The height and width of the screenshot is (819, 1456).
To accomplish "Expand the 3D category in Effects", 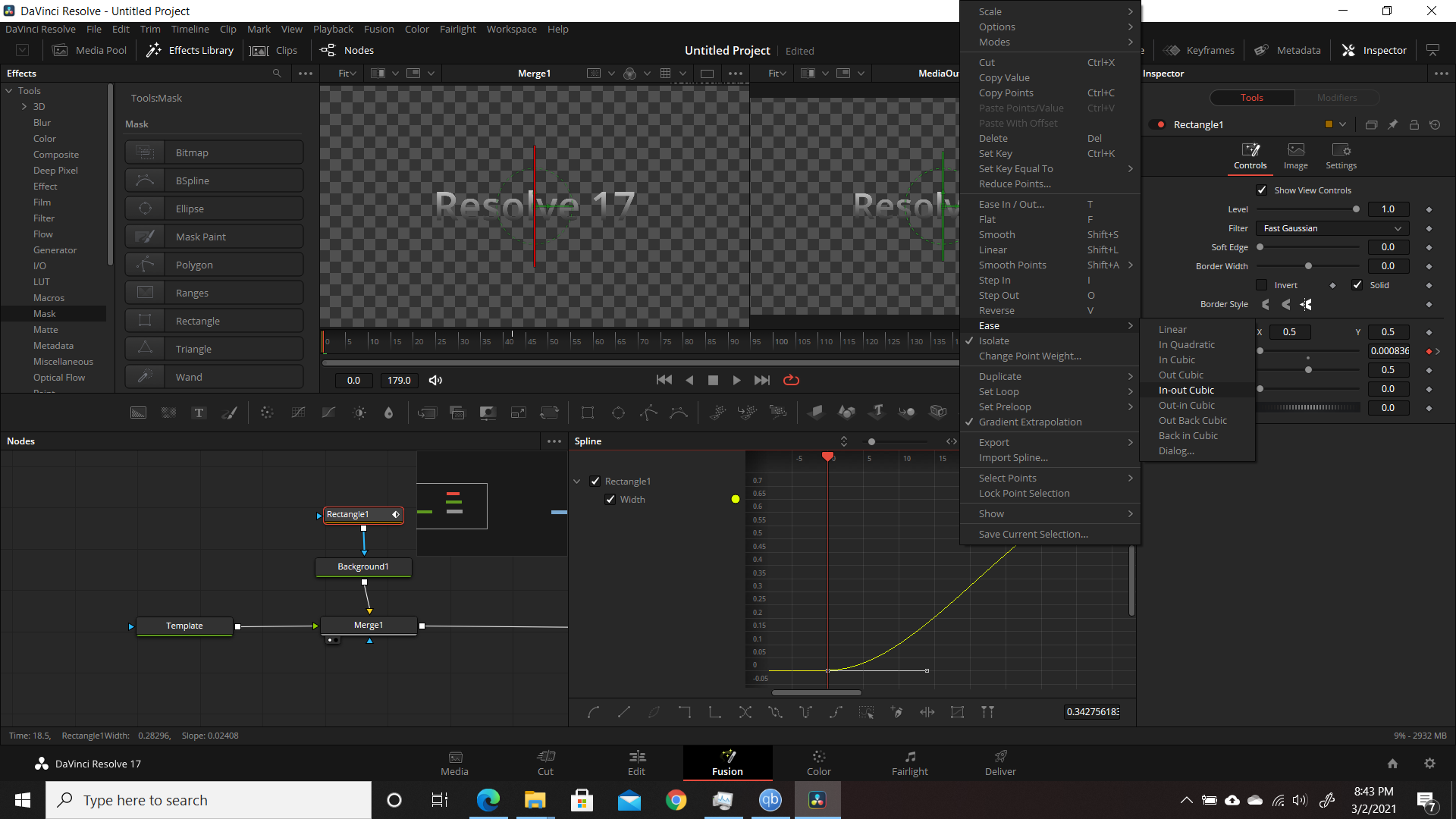I will point(24,107).
